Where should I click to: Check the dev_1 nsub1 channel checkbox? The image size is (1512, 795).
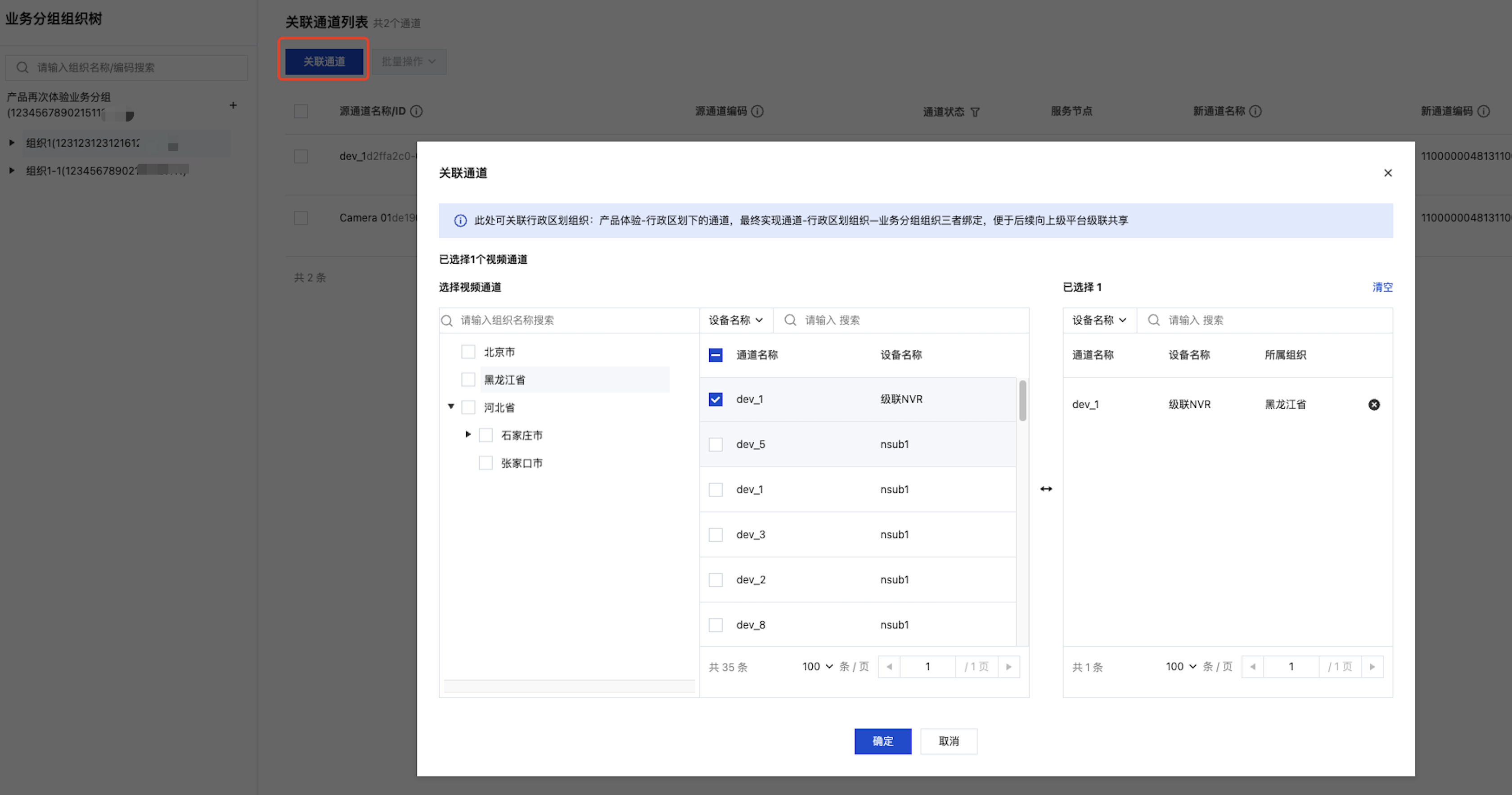pyautogui.click(x=715, y=490)
